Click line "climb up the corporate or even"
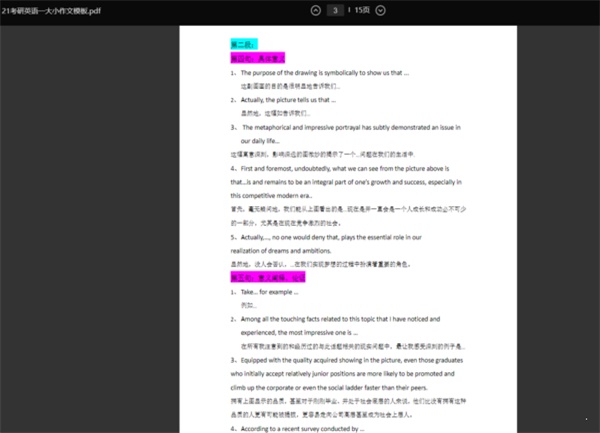 click(329, 388)
